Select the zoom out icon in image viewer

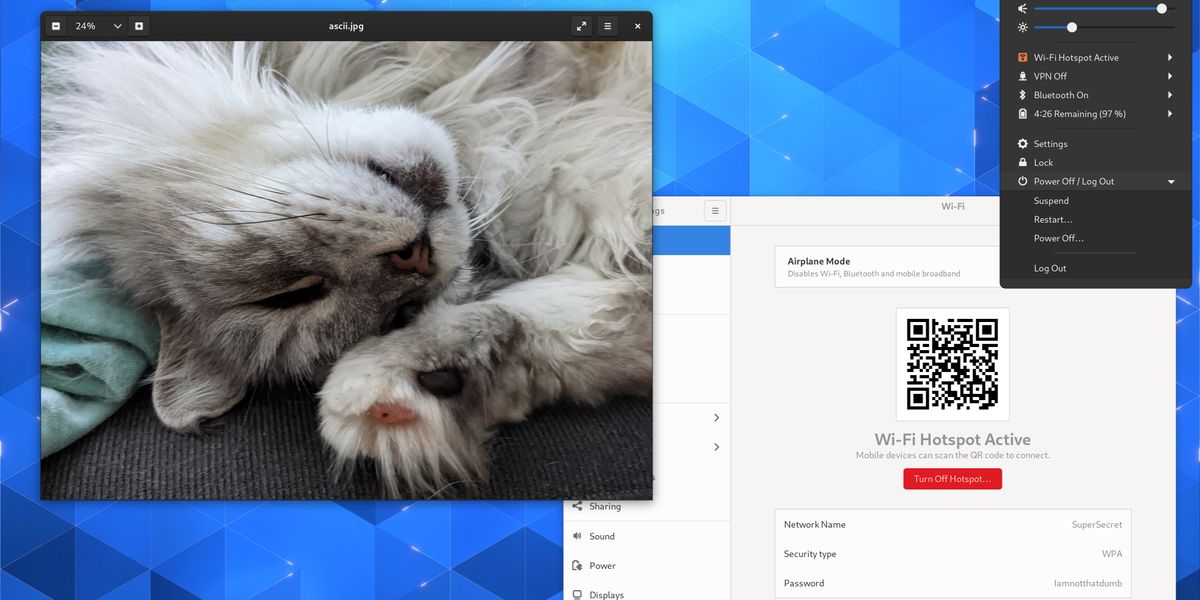coord(56,26)
